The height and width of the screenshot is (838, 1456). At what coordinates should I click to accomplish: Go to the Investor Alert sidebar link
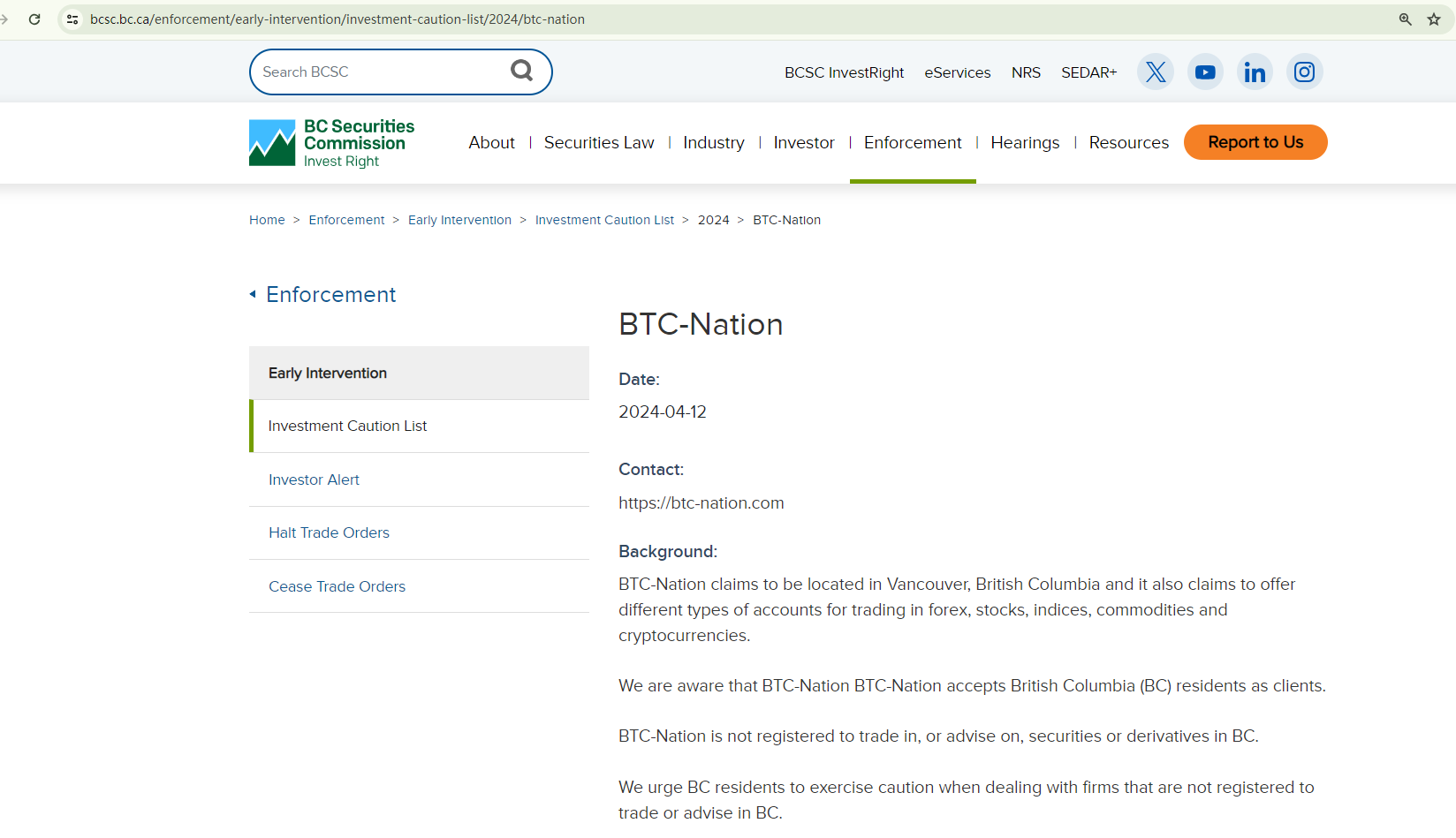(x=314, y=479)
